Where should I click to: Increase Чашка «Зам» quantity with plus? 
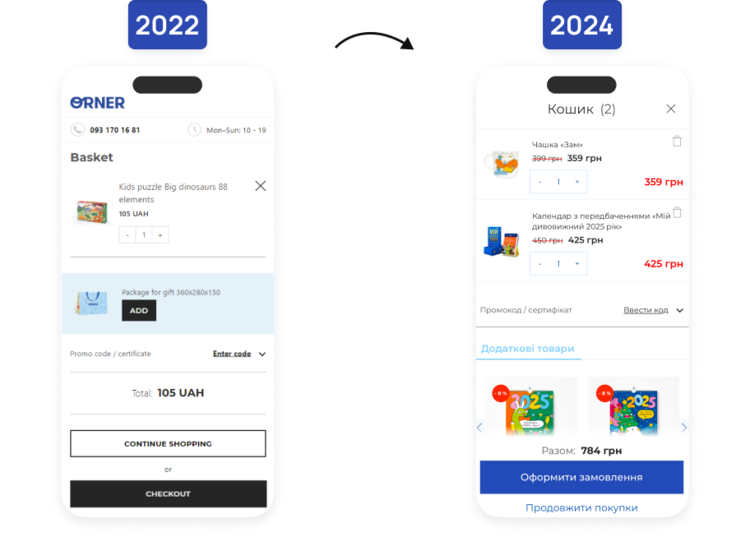[x=577, y=182]
